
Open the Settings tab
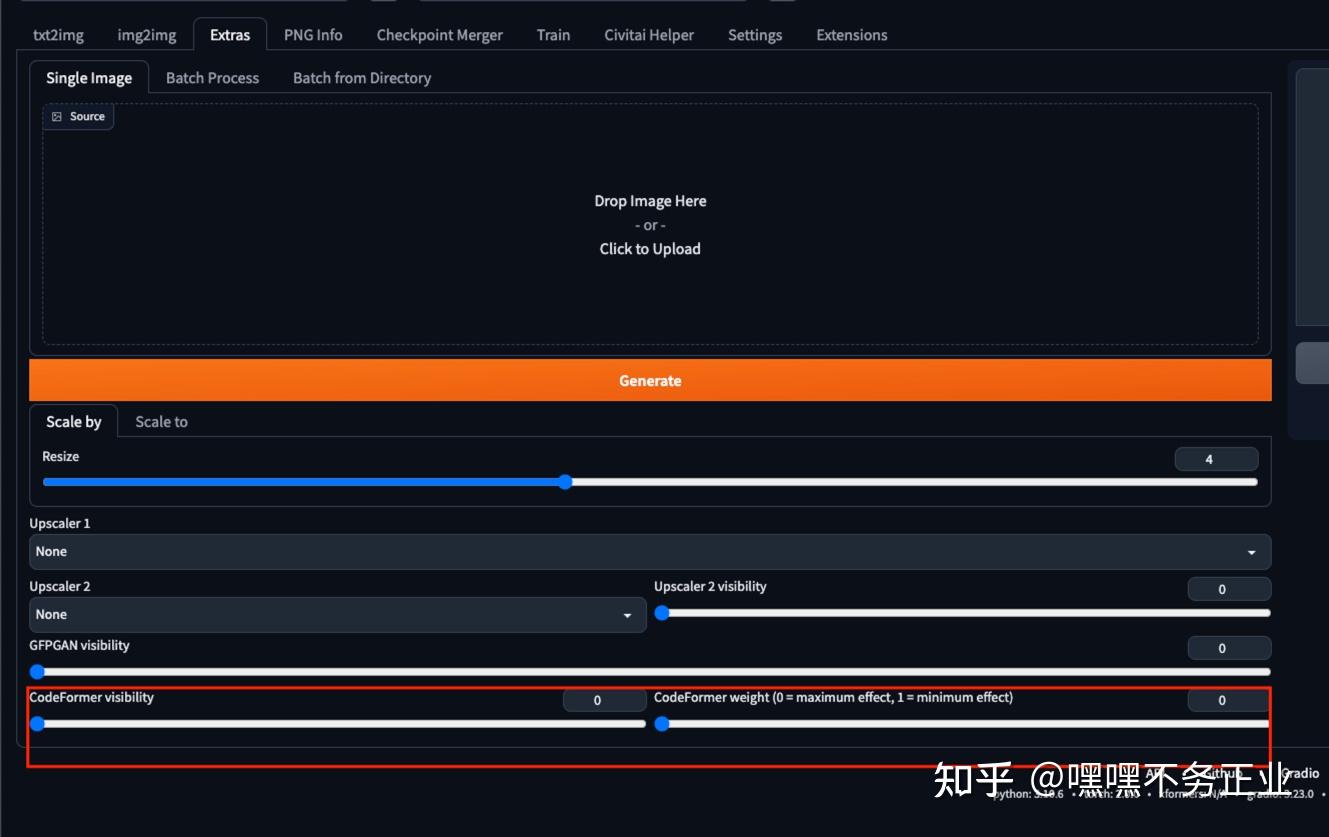coord(755,34)
